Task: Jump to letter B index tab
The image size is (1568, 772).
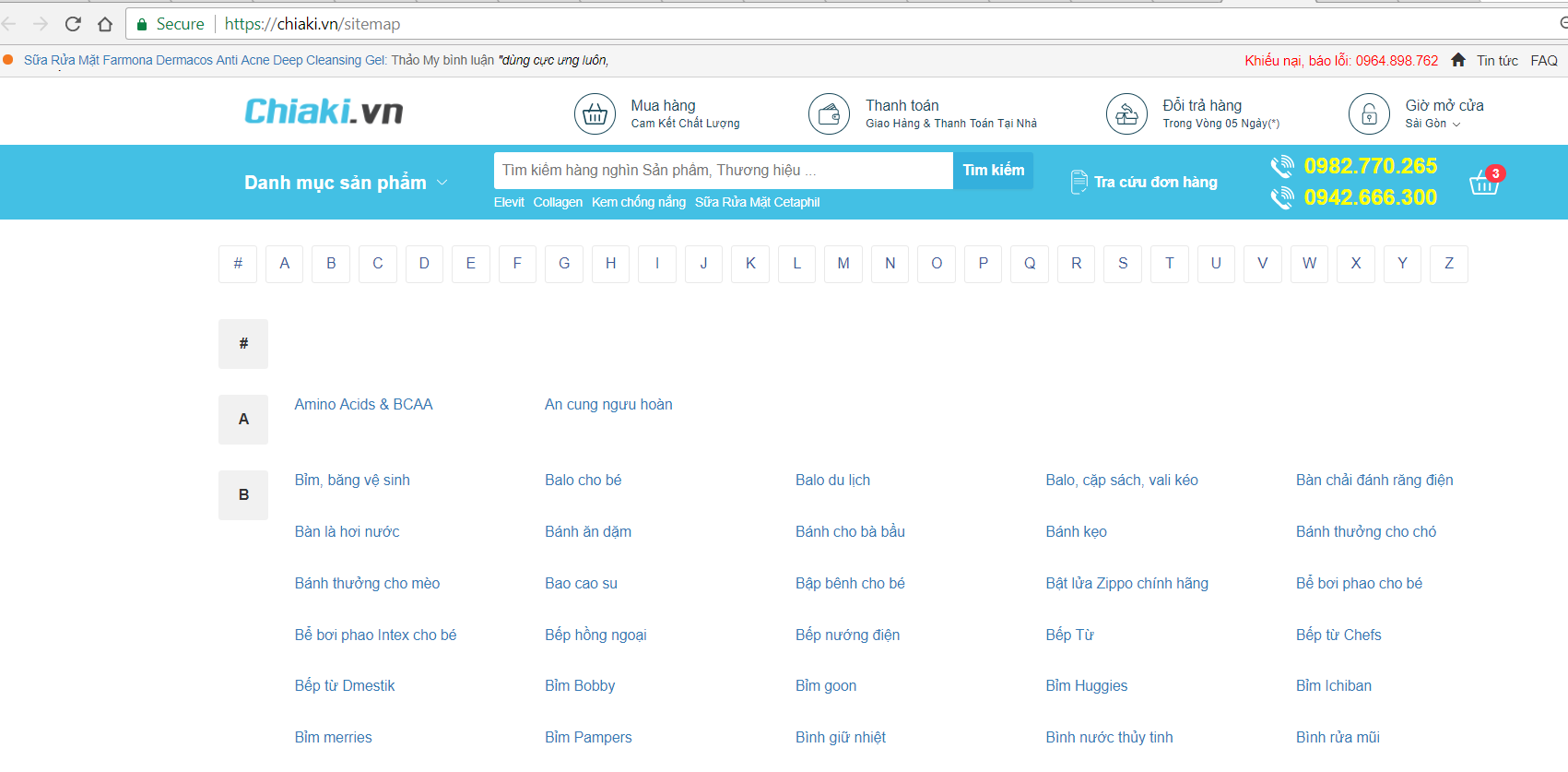Action: tap(331, 264)
